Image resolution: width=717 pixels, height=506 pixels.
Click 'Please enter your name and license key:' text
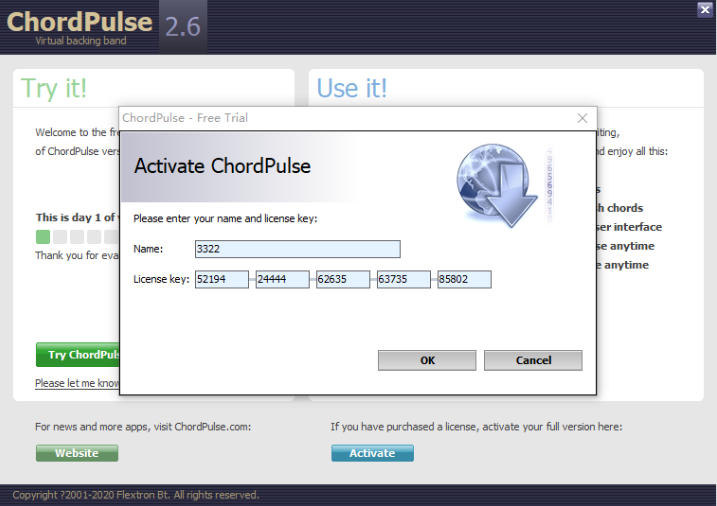tap(225, 218)
